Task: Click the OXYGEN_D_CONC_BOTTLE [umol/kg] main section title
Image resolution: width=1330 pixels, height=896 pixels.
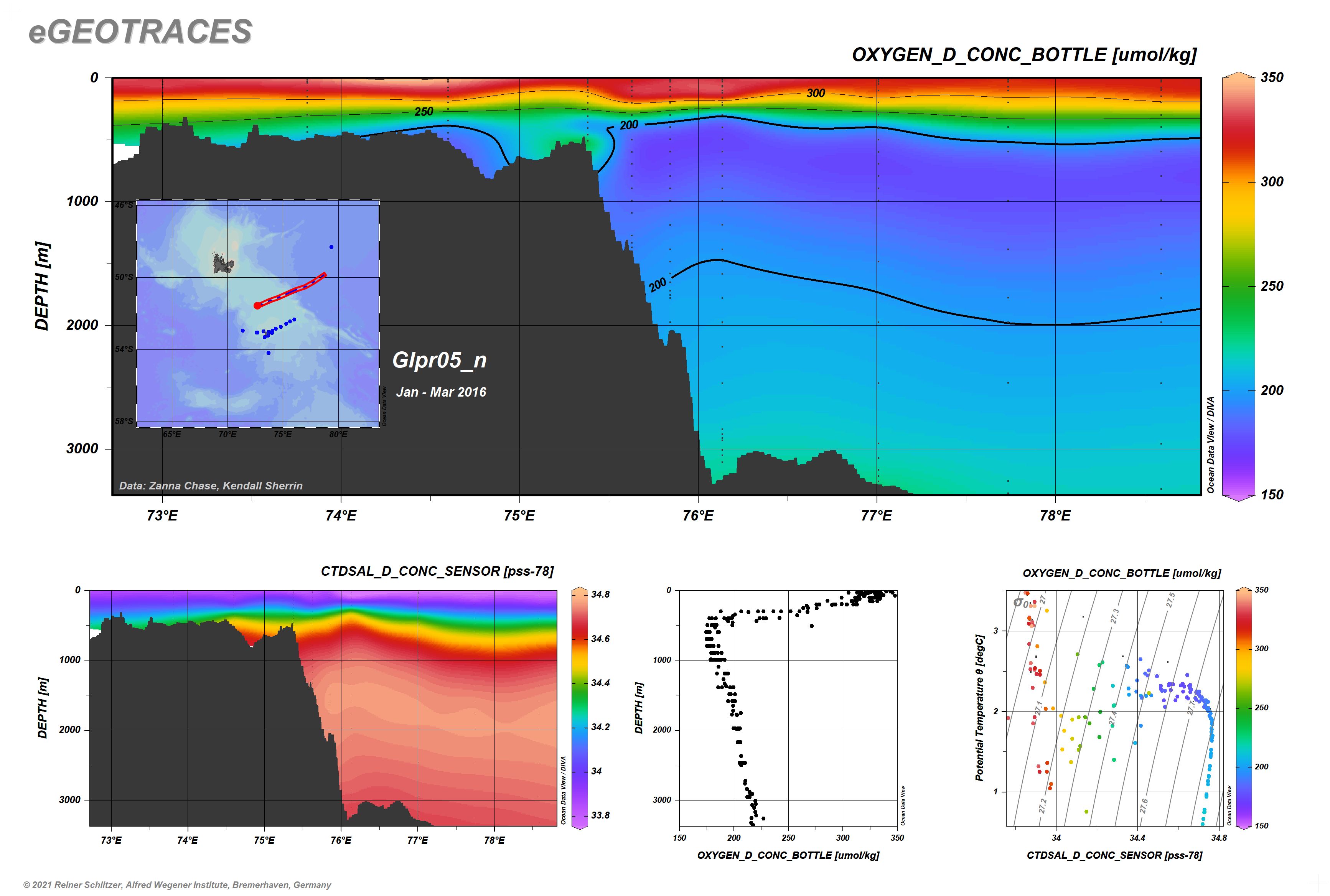Action: [1024, 56]
